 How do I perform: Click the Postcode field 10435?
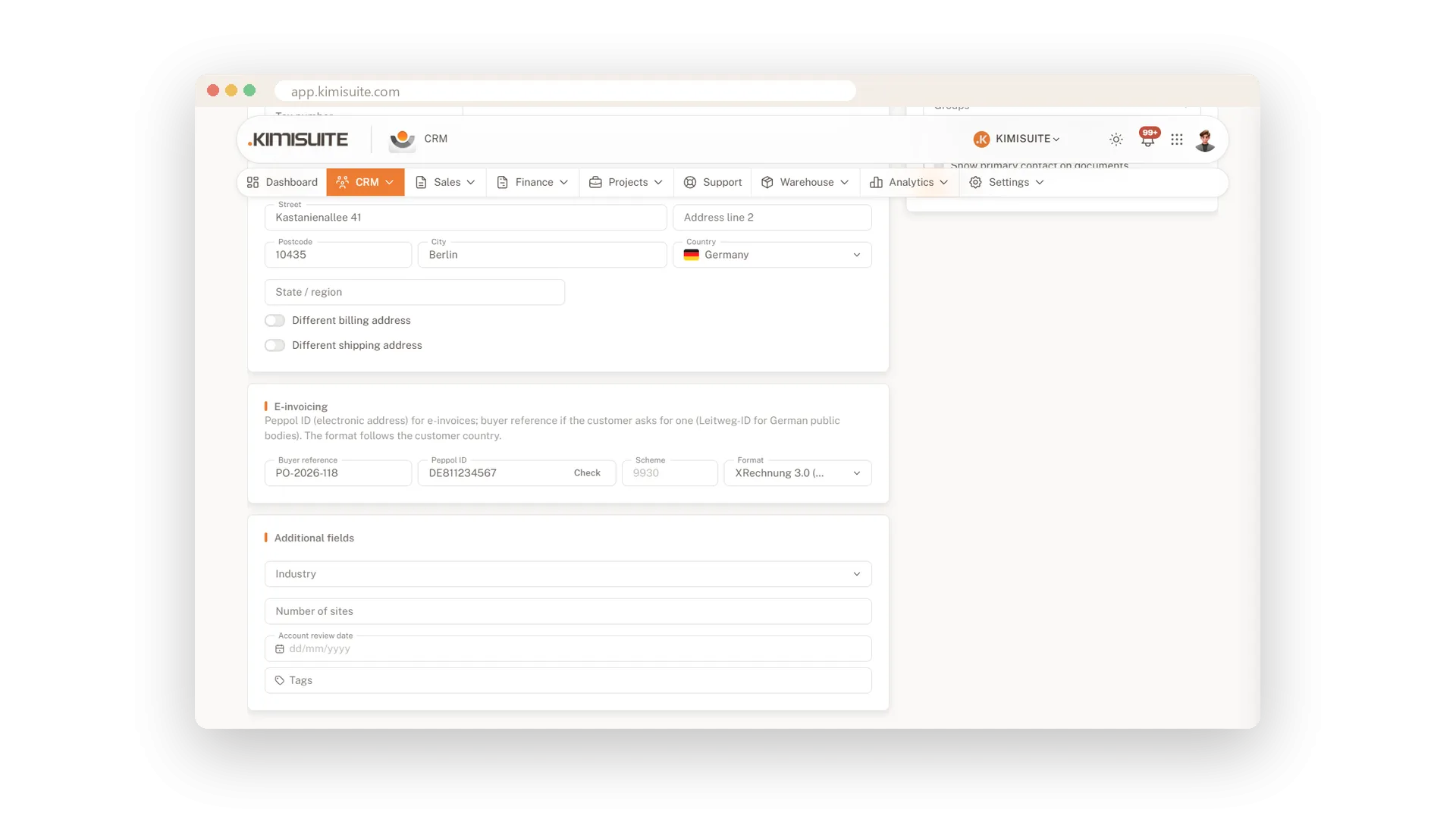[338, 255]
